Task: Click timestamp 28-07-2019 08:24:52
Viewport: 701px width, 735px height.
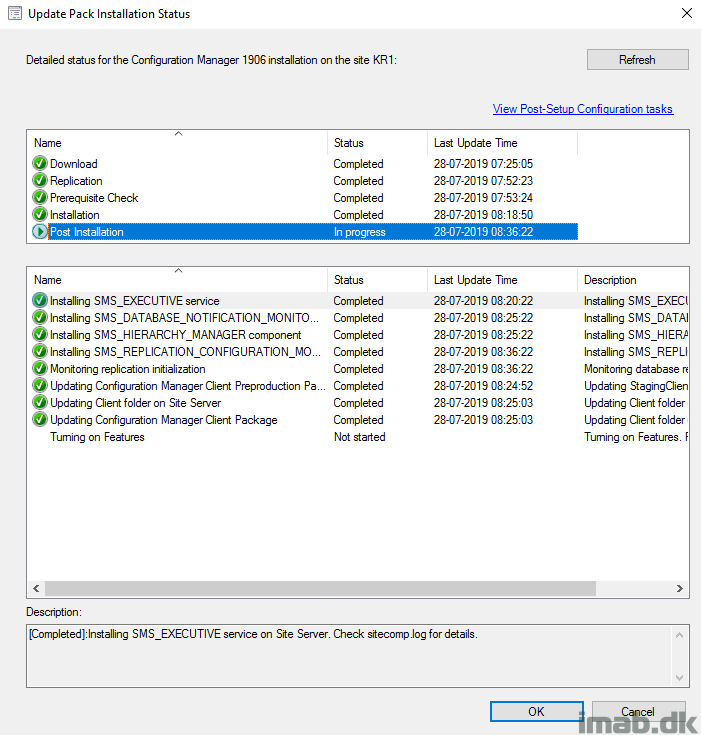Action: tap(483, 385)
